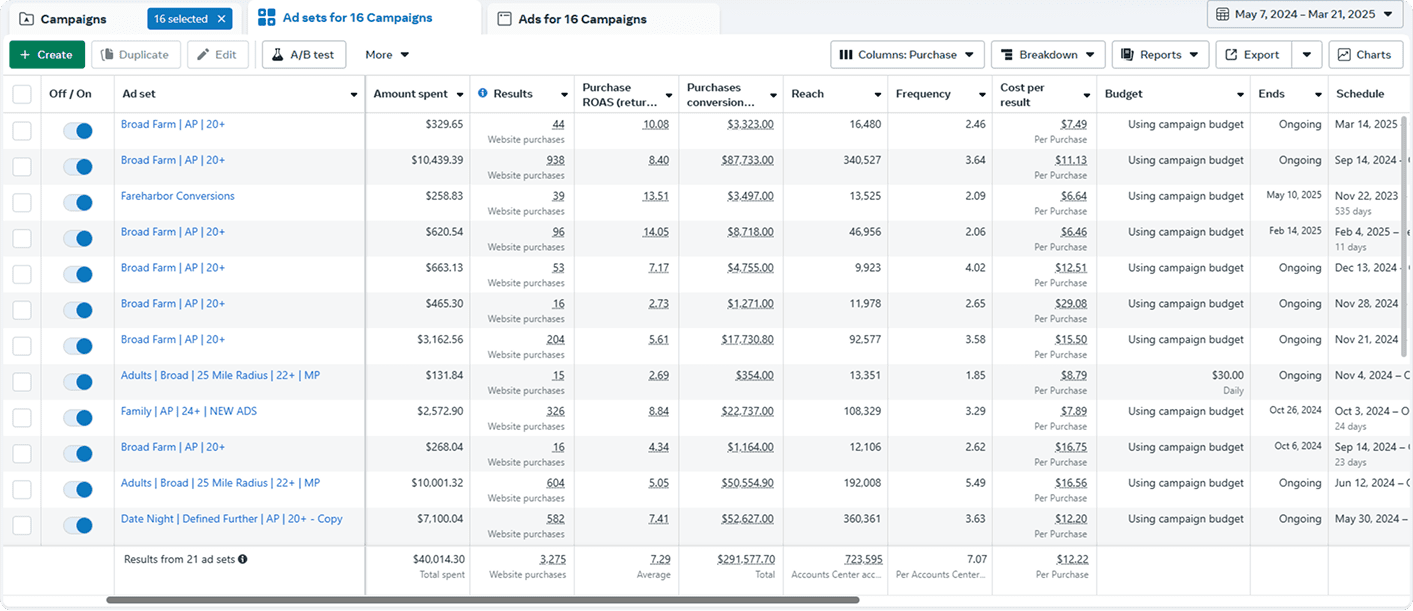Open the A/B test tool
The width and height of the screenshot is (1413, 611).
(303, 55)
